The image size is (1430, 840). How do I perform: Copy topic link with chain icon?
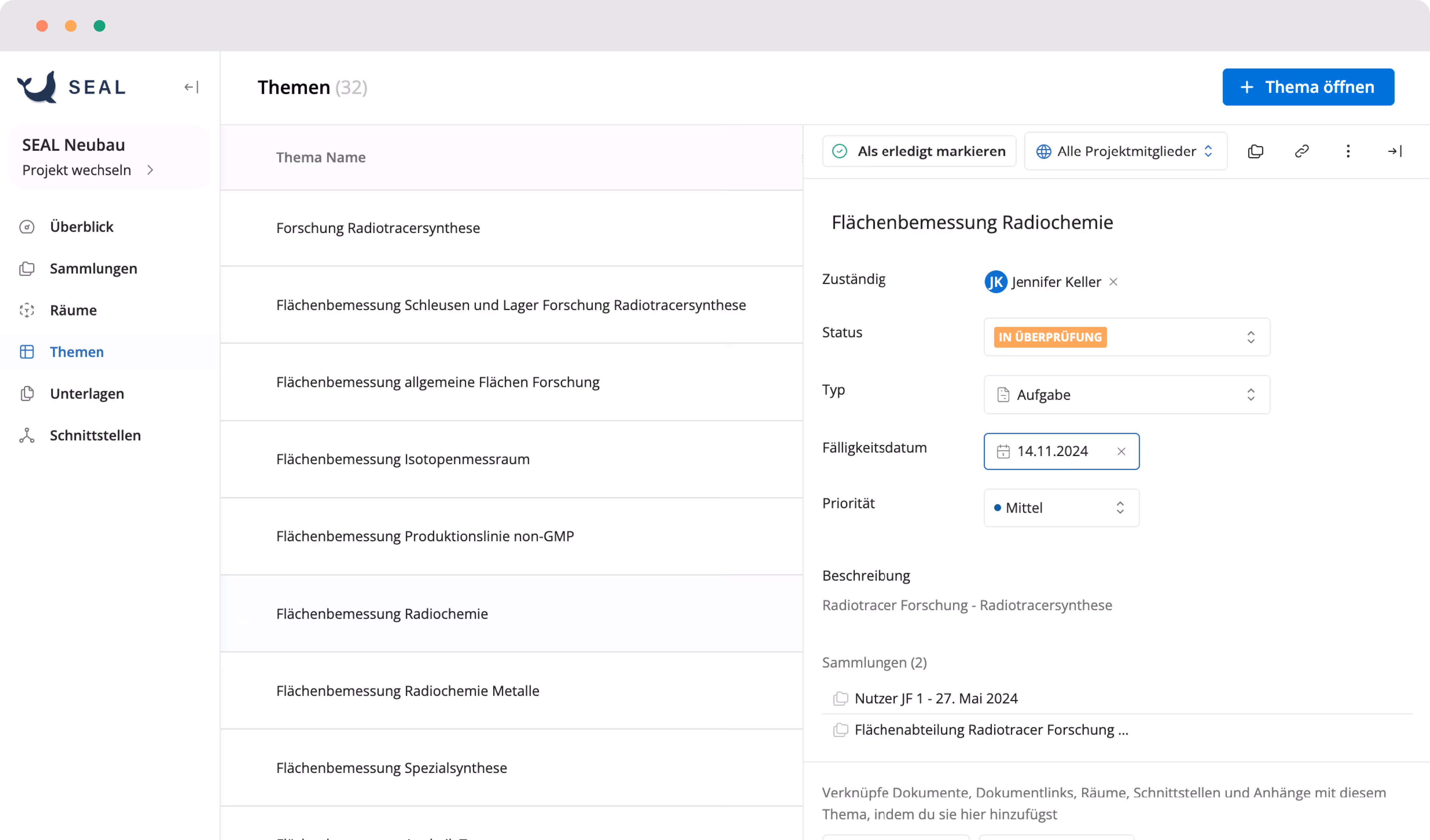pyautogui.click(x=1302, y=151)
